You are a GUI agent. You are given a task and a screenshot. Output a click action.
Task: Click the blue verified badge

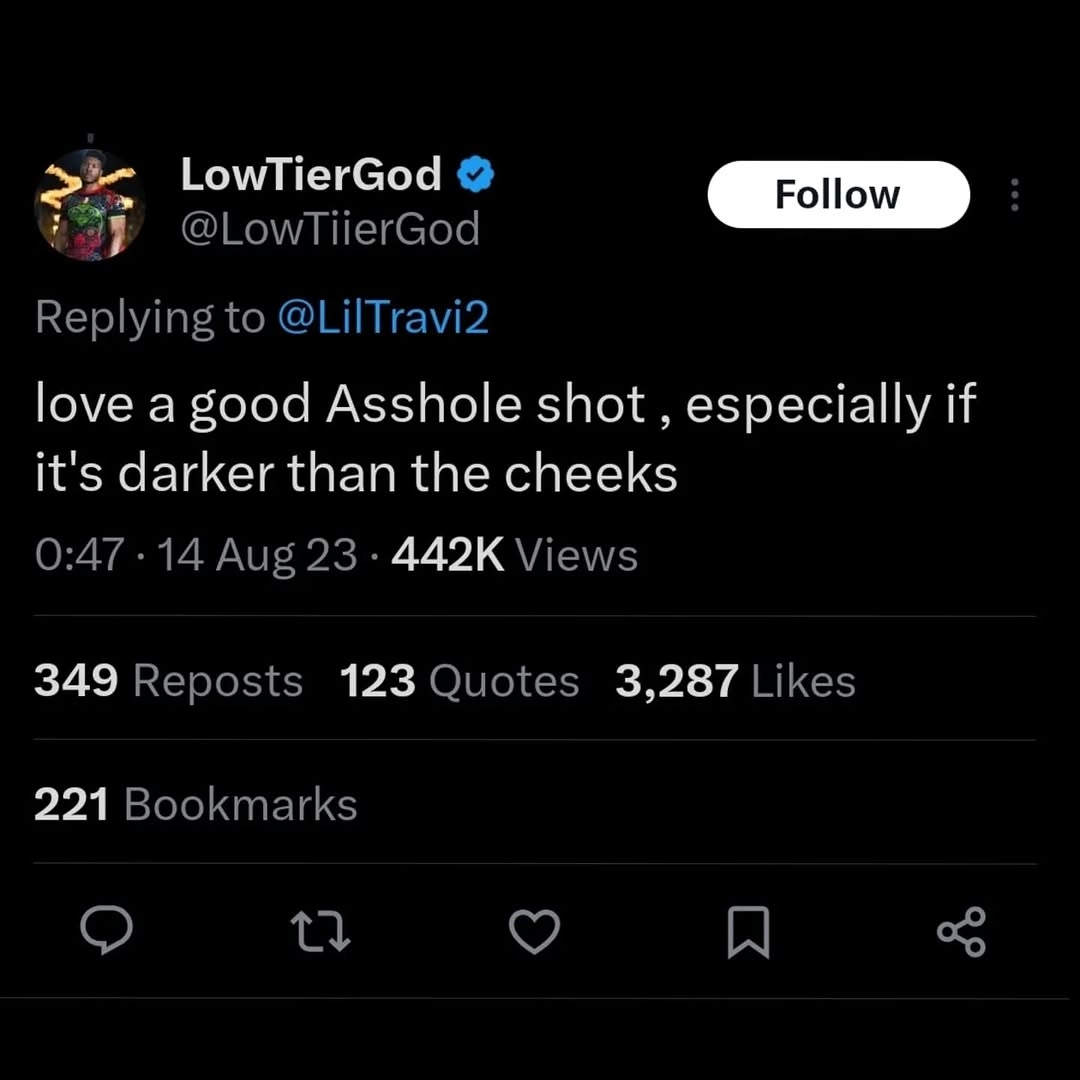coord(475,174)
